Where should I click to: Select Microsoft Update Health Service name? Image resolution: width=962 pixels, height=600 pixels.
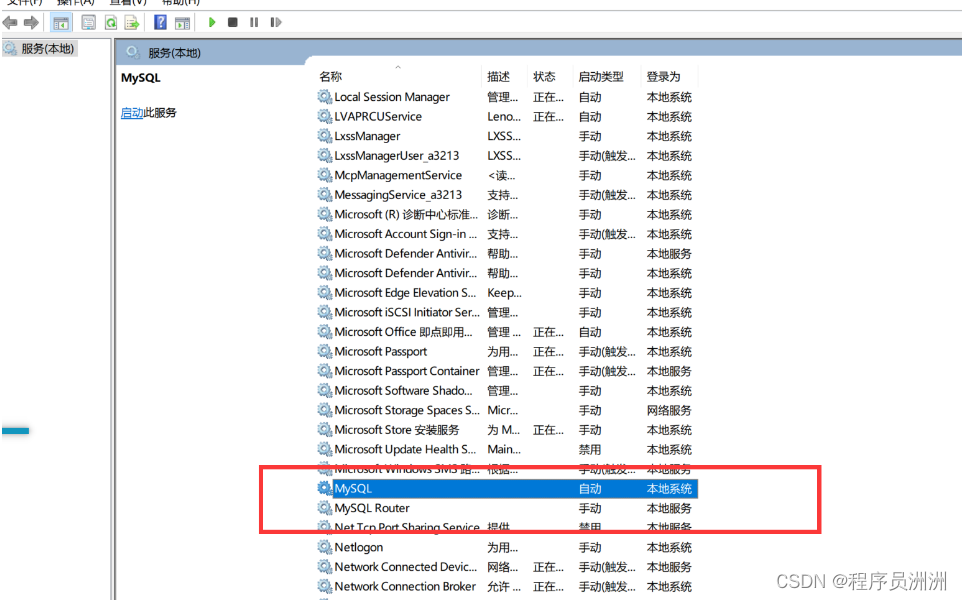(x=405, y=450)
